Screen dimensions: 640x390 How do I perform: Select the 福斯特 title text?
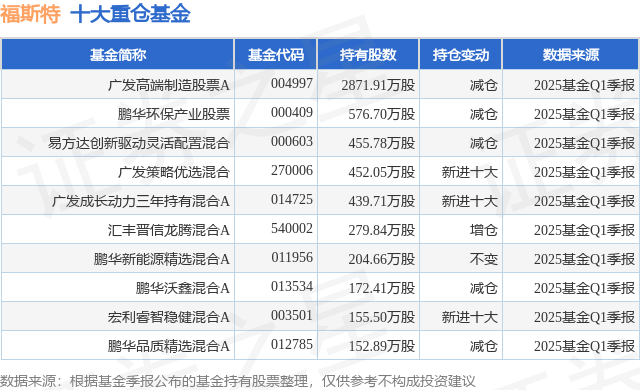(30, 14)
